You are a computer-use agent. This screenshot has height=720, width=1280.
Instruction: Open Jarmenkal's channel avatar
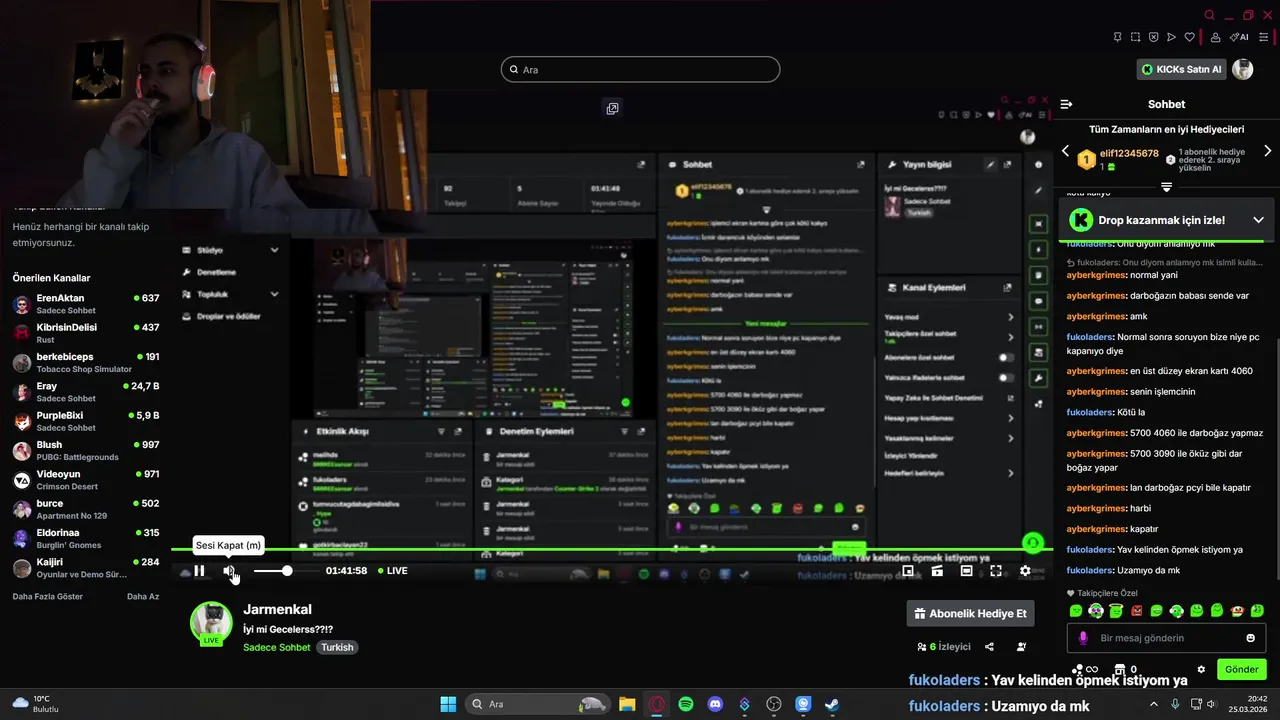(x=211, y=623)
